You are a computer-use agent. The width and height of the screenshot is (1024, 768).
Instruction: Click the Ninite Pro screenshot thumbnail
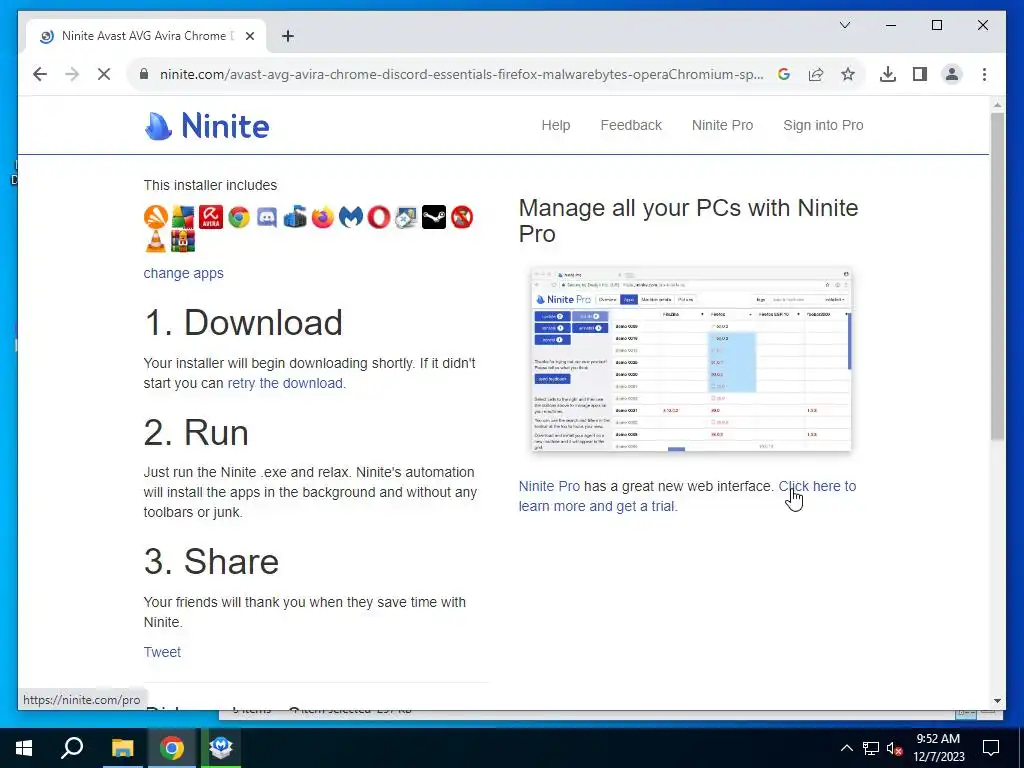pos(691,359)
